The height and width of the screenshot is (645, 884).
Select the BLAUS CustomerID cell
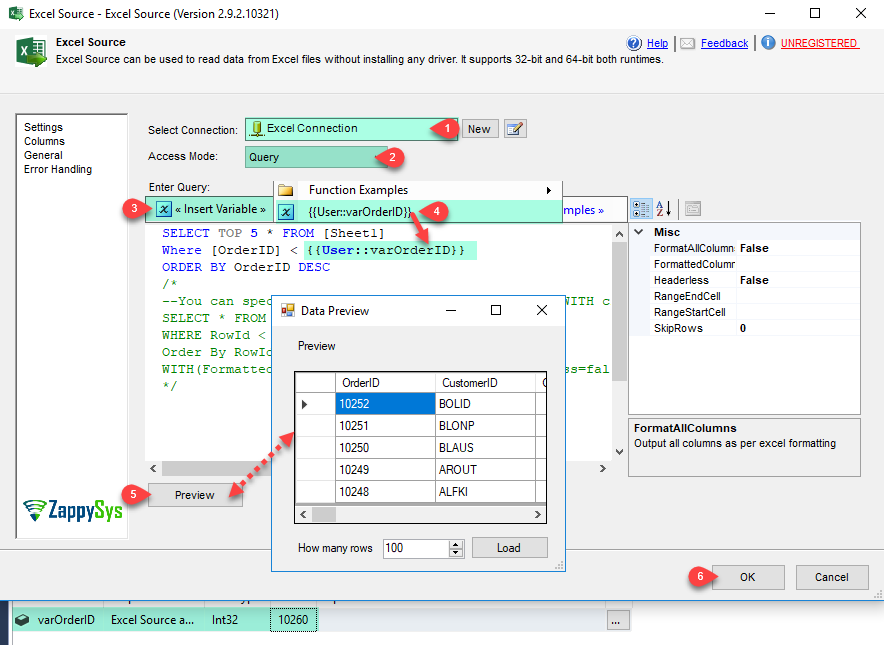(485, 448)
